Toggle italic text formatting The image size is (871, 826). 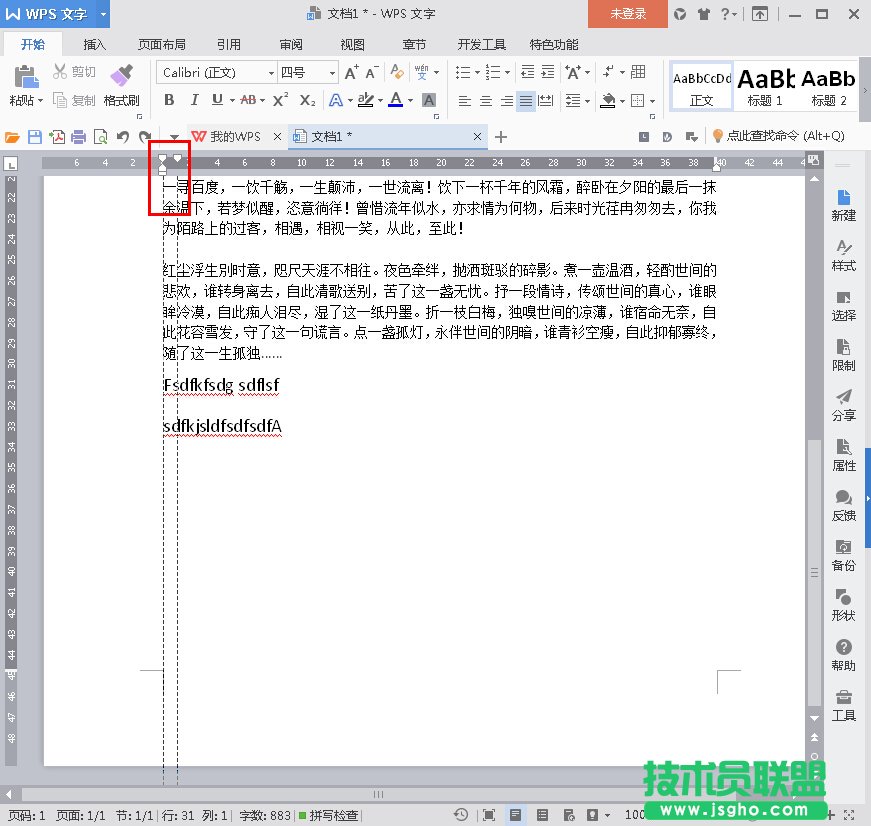coord(193,100)
